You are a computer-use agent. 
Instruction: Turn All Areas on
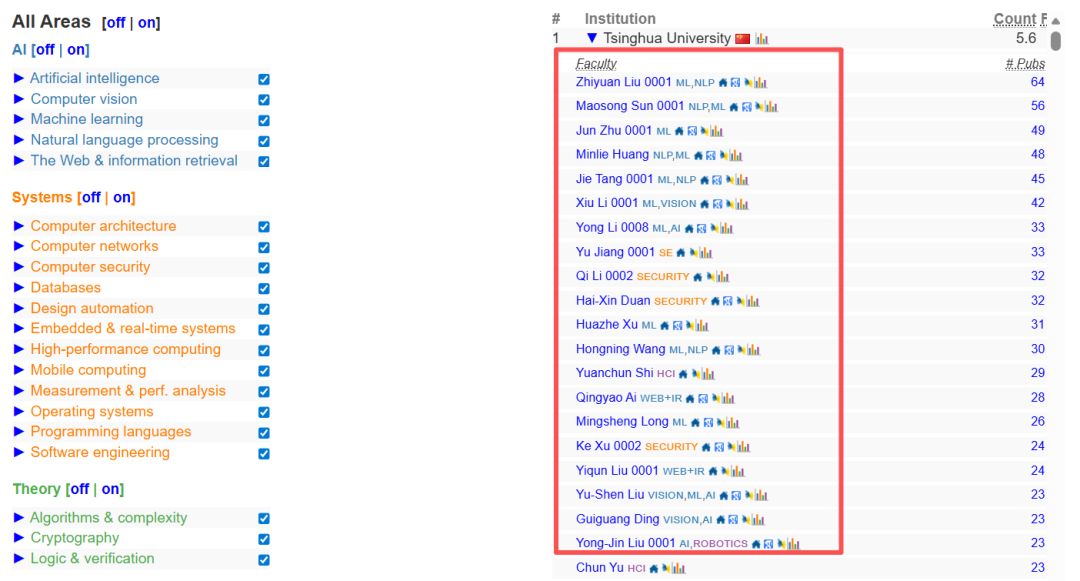point(146,23)
